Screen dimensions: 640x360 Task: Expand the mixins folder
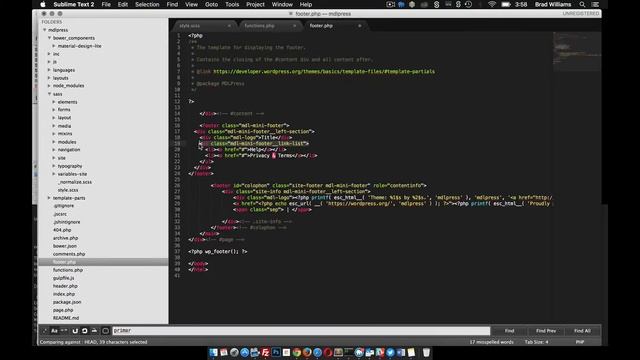(x=54, y=134)
